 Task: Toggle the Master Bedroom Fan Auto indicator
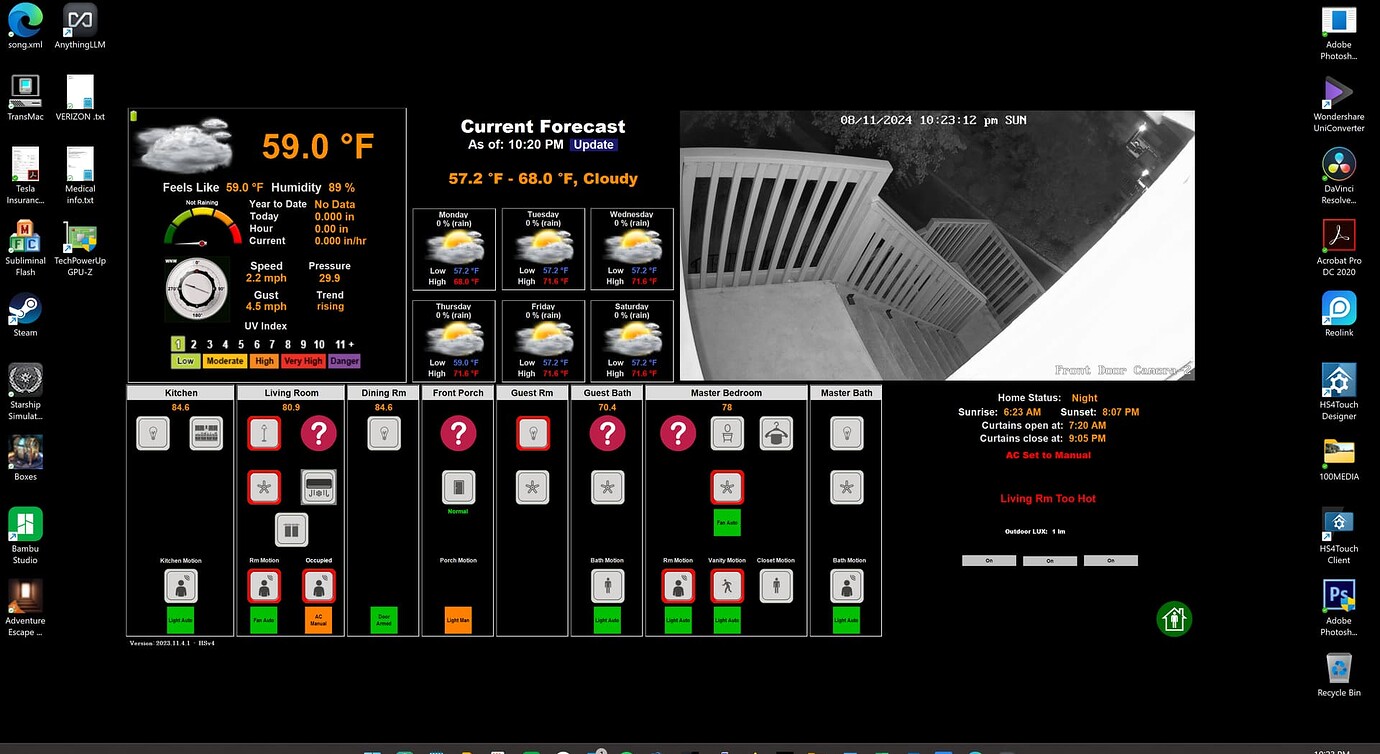[727, 521]
